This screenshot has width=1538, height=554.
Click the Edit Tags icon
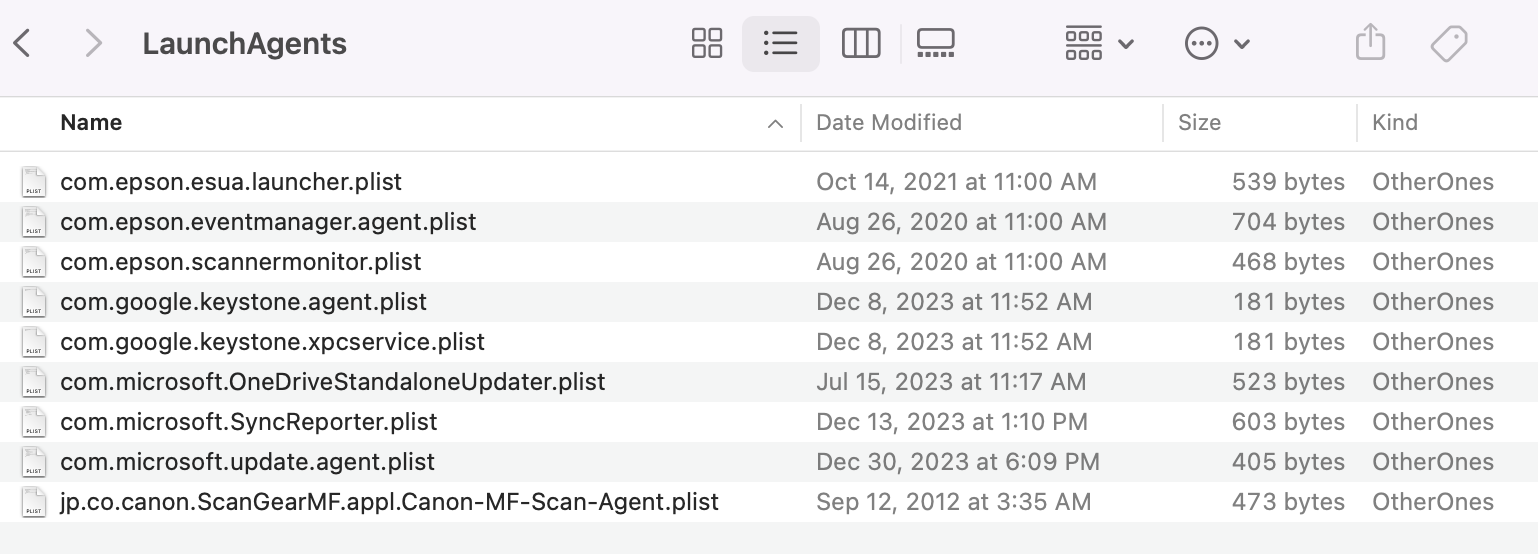1448,44
